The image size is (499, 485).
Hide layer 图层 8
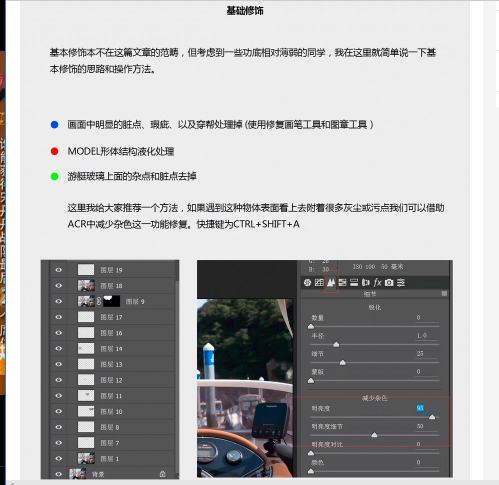[x=59, y=427]
